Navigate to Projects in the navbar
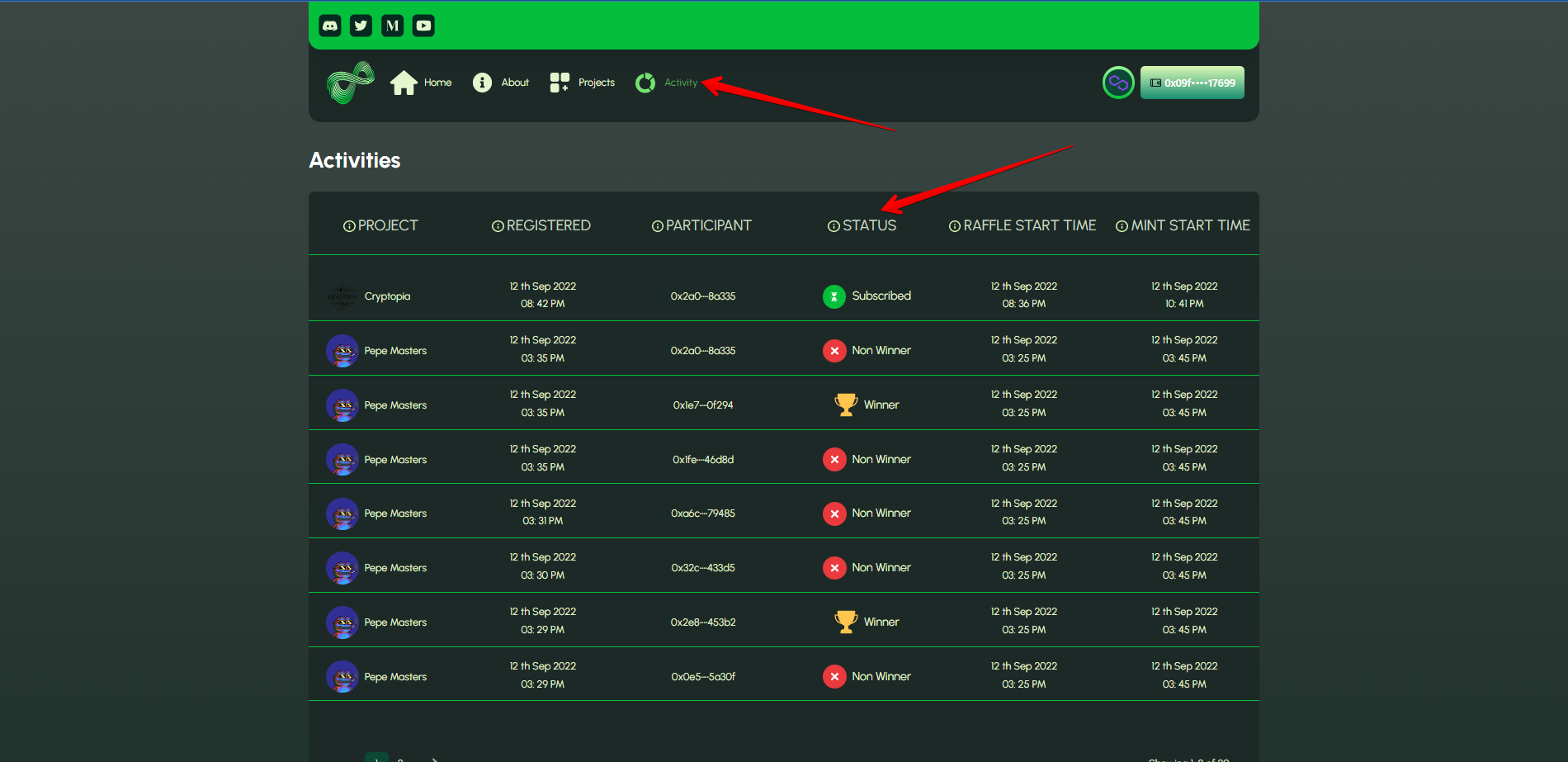The height and width of the screenshot is (762, 1568). click(x=583, y=83)
